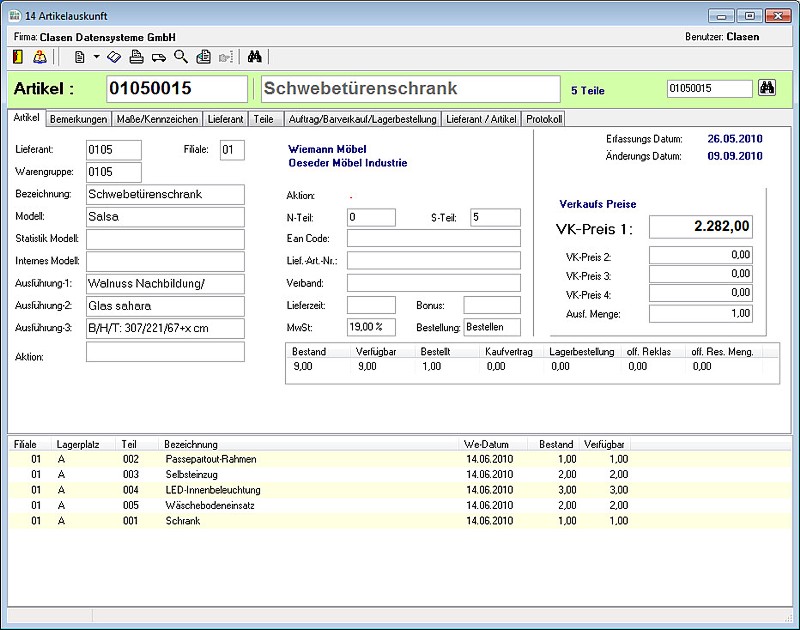800x630 pixels.
Task: Open the Protokoll tab
Action: point(544,119)
